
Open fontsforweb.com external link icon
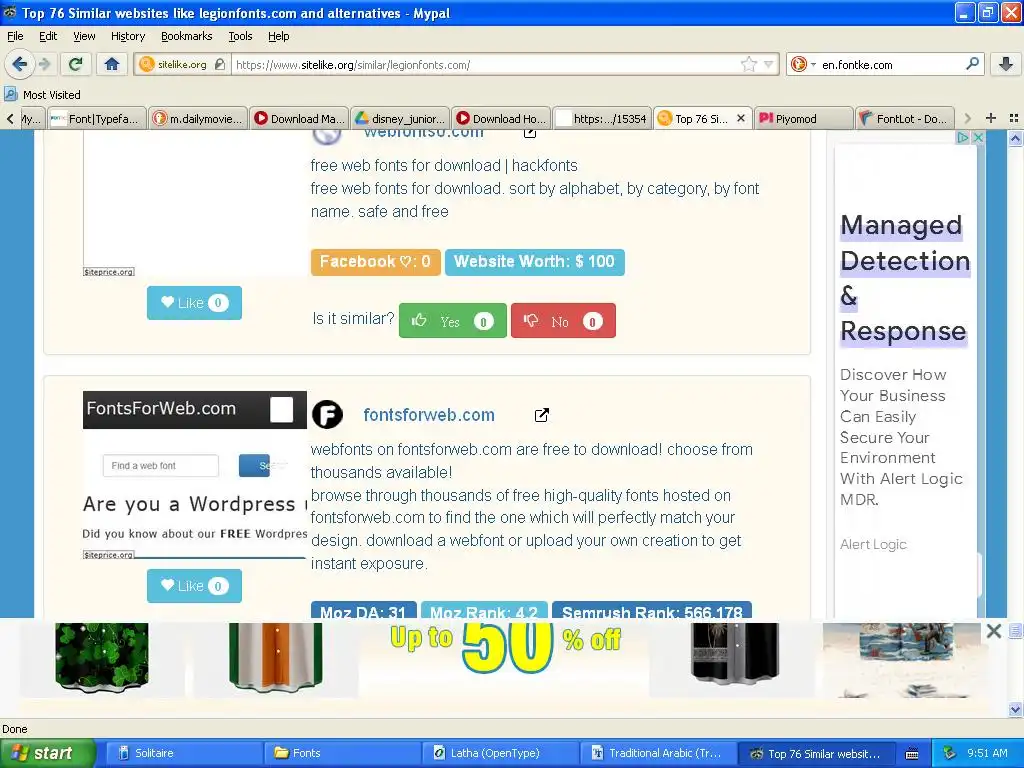coord(541,415)
